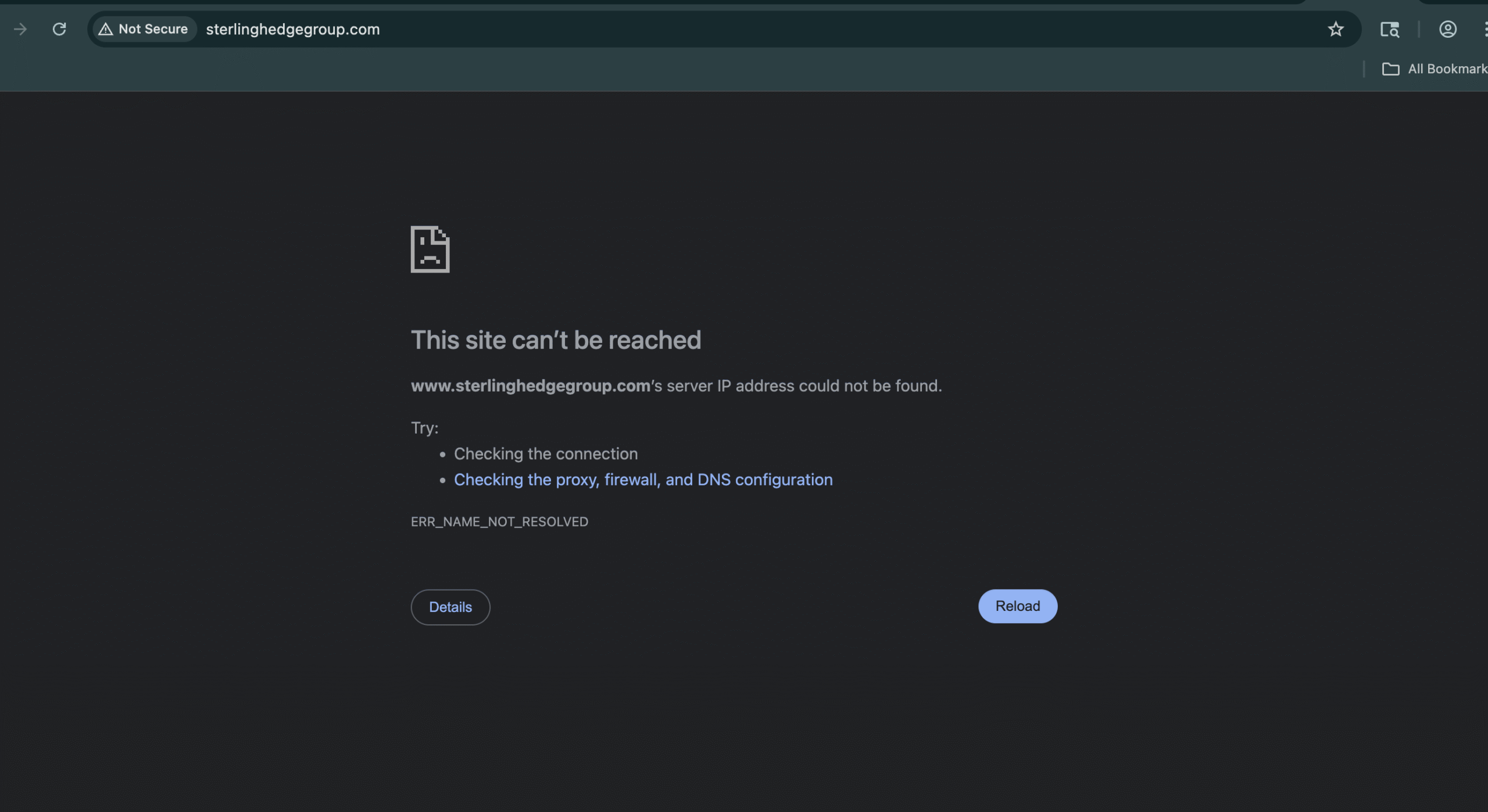The width and height of the screenshot is (1488, 812).
Task: Open the All Bookmarks label
Action: click(1446, 69)
